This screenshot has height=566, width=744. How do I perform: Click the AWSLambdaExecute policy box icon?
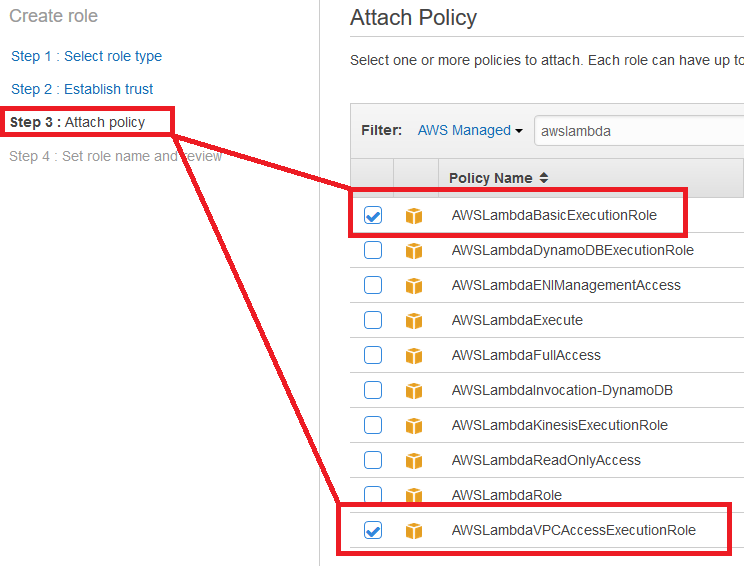pyautogui.click(x=414, y=321)
